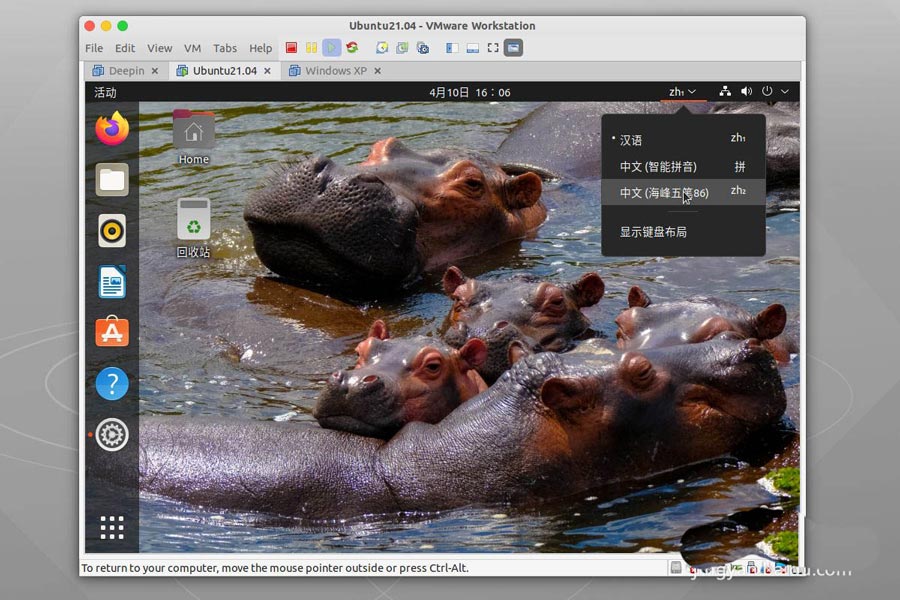Image resolution: width=900 pixels, height=600 pixels.
Task: Suspend the VM using the yellow pause icon
Action: click(x=311, y=47)
